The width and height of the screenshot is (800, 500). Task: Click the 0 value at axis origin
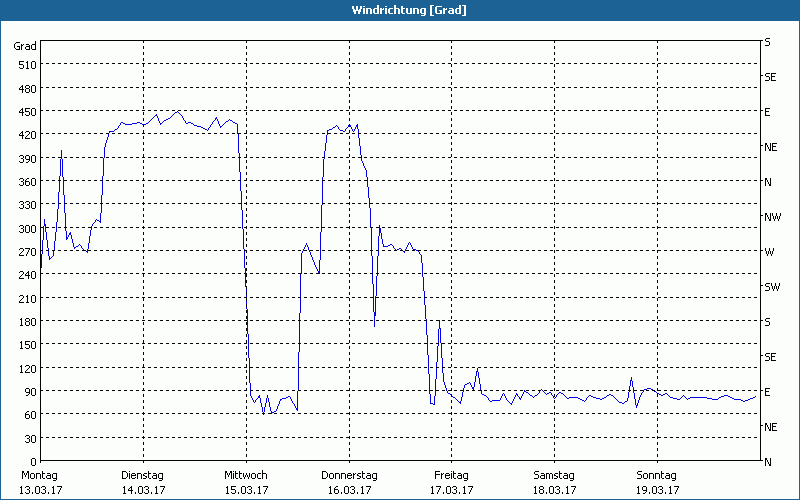[x=33, y=462]
